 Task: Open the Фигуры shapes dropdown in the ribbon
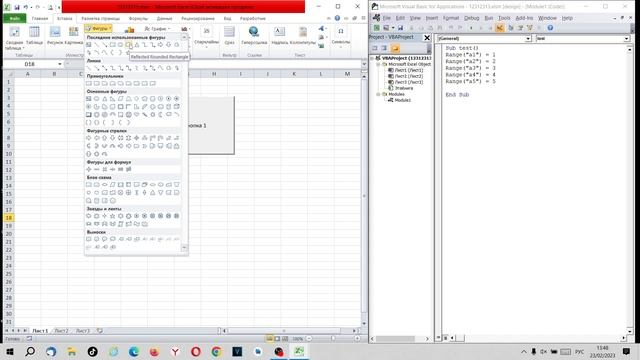coord(98,29)
